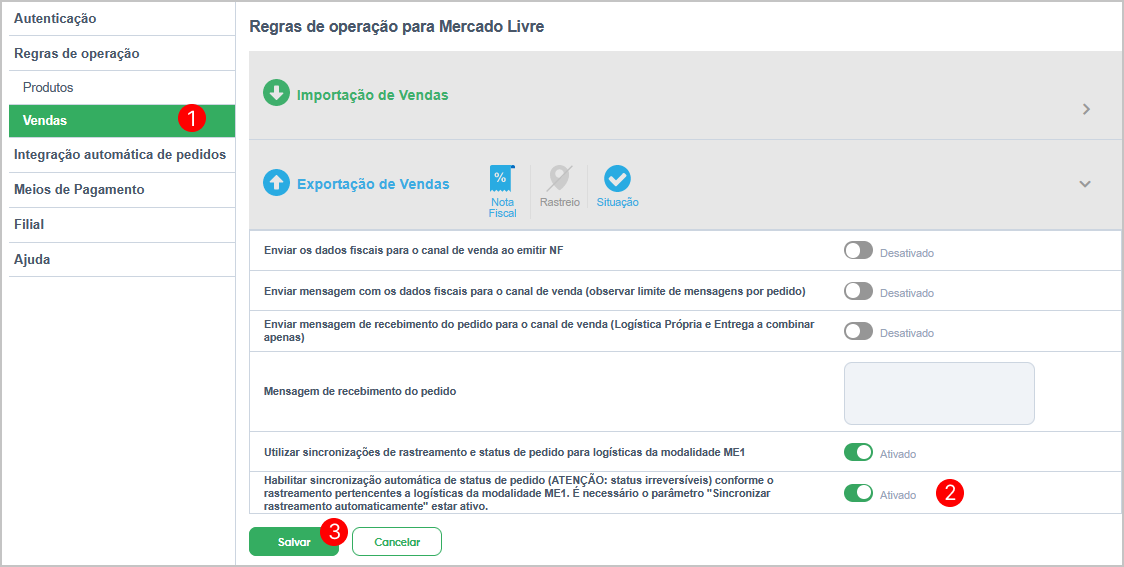Select Vendas in the sidebar
This screenshot has width=1124, height=567.
(122, 120)
